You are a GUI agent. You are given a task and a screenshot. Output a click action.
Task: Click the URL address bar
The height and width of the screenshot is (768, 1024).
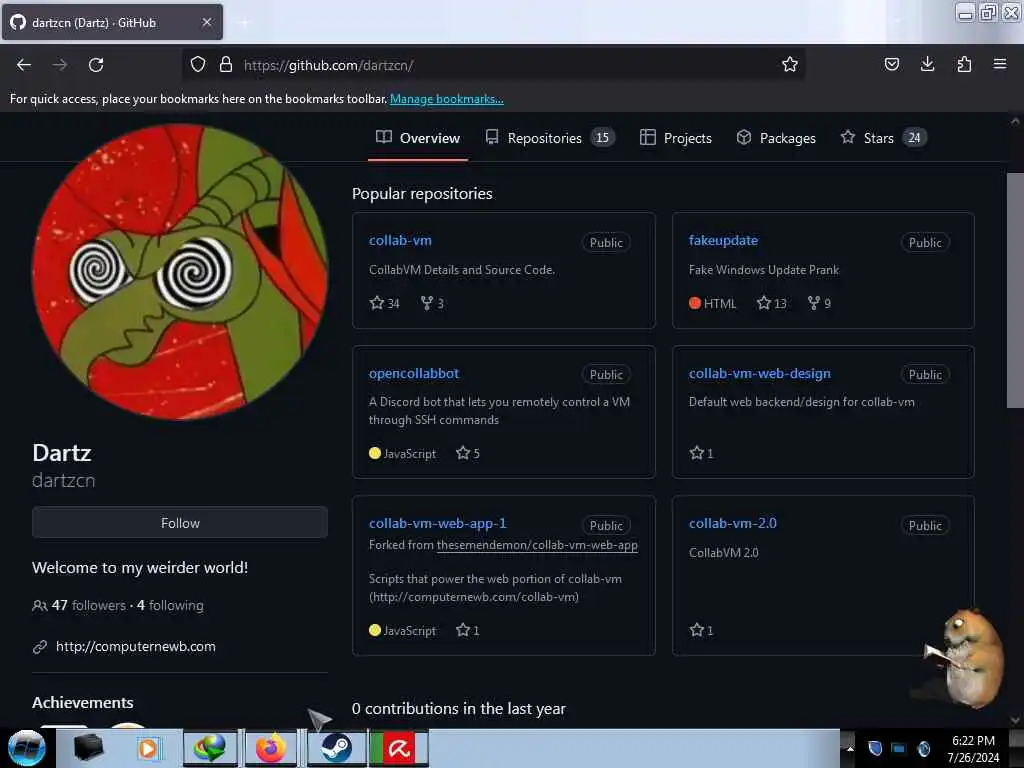point(496,65)
